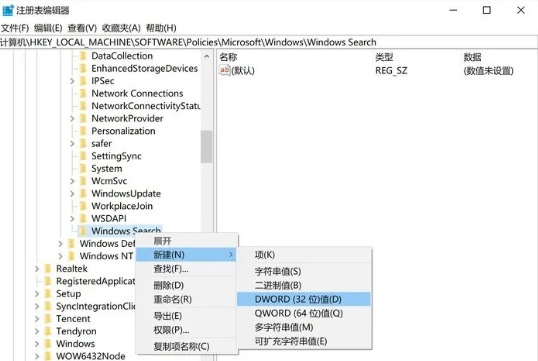538x361 pixels.
Task: Expand the WOW6432Node key arrow
Action: [x=37, y=356]
